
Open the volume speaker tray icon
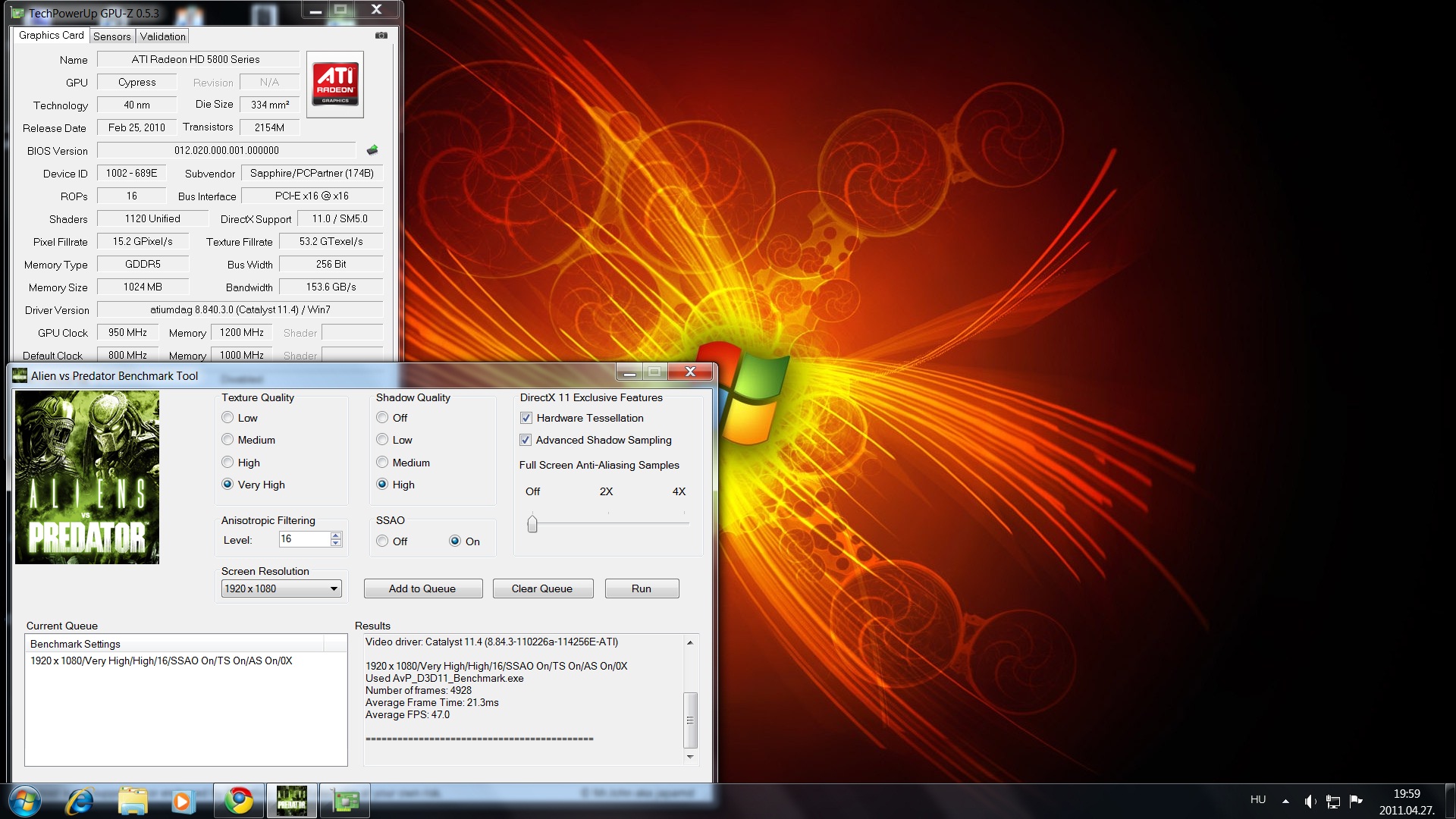(x=1310, y=801)
